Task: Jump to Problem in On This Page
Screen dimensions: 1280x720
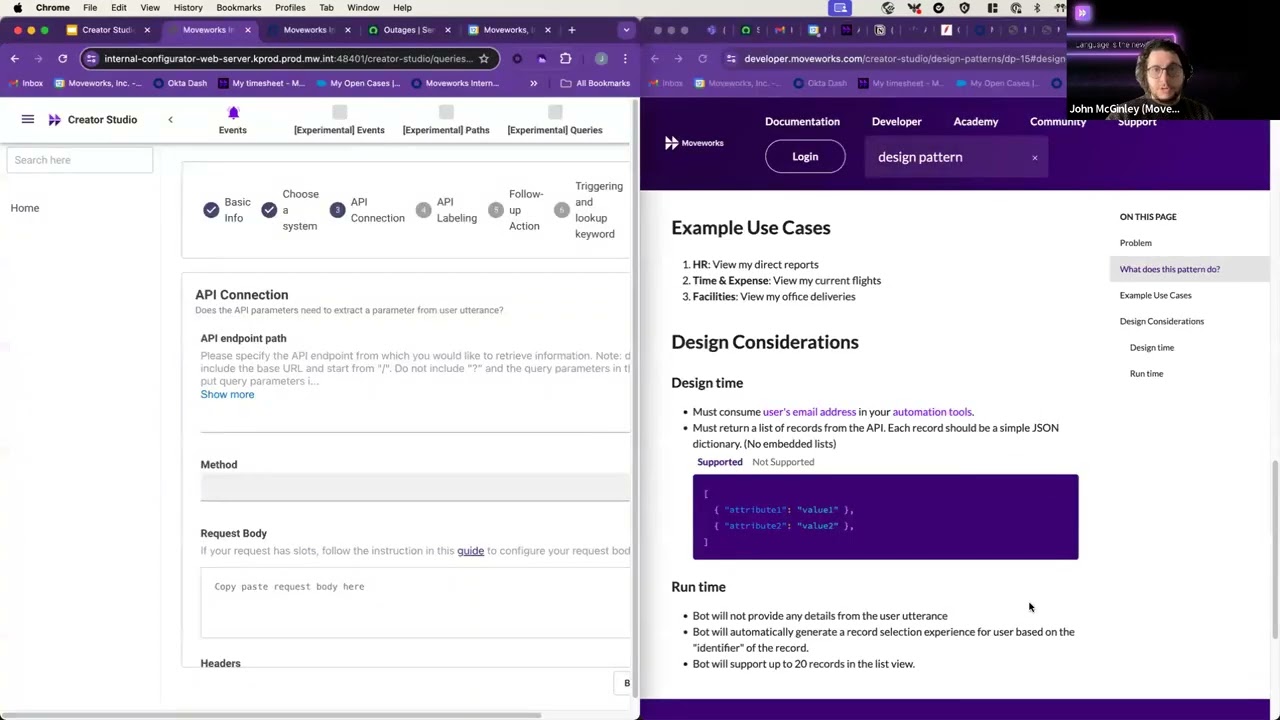Action: click(1135, 243)
